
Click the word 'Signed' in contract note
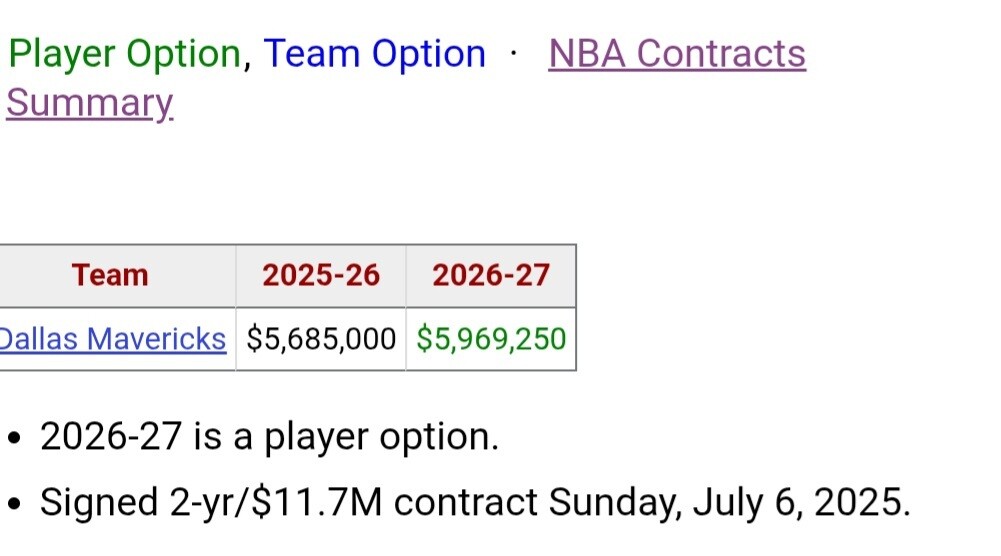click(98, 502)
